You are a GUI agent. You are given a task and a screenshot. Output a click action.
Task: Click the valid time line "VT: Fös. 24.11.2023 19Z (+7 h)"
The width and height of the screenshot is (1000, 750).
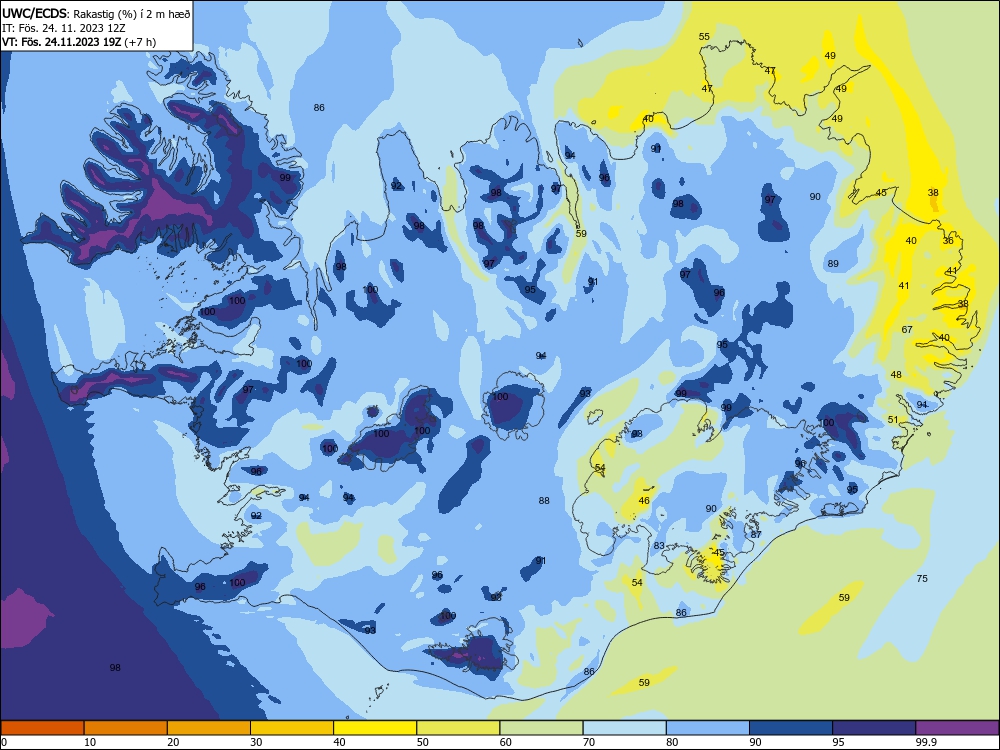click(79, 42)
